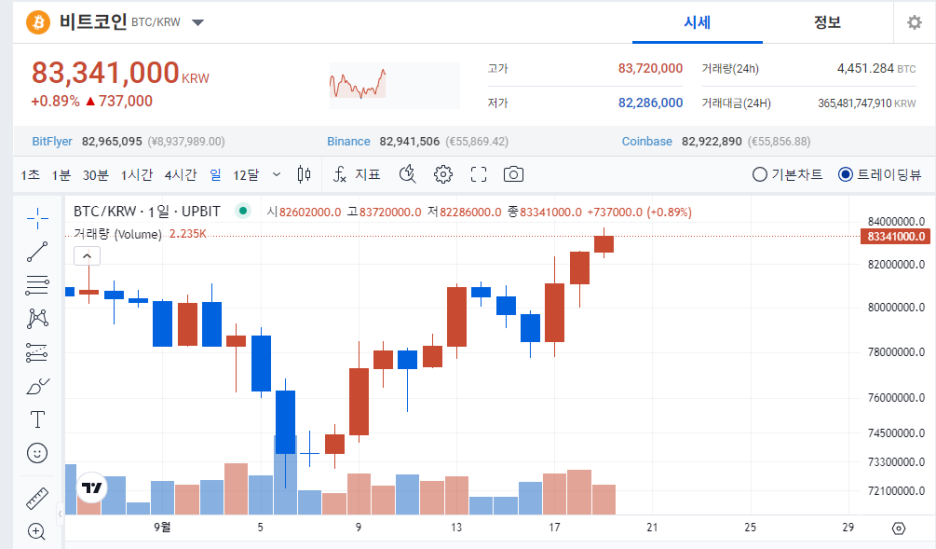Click the mini price sparkline thumbnail
Viewport: 936px width, 549px height.
[395, 85]
